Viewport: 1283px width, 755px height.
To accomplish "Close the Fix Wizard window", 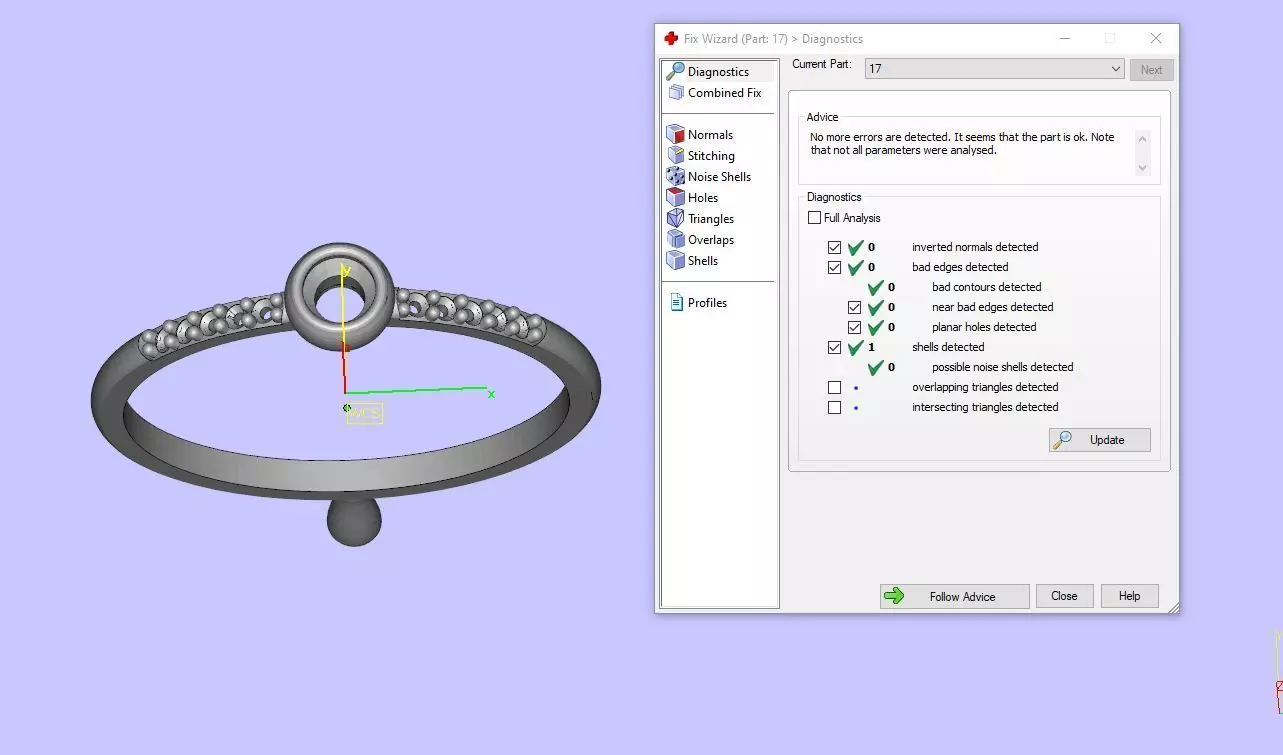I will 1156,38.
